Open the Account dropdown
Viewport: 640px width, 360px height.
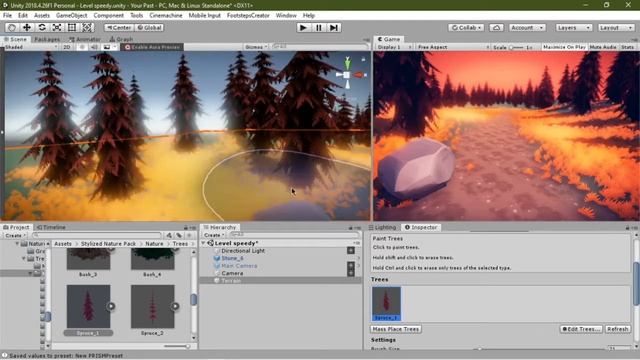pos(527,28)
